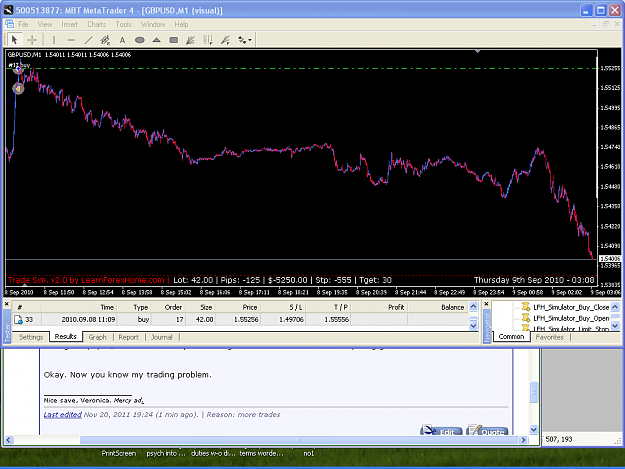Select the Fibonacci Time Zones tool
Image resolution: width=625 pixels, height=469 pixels.
(208, 40)
